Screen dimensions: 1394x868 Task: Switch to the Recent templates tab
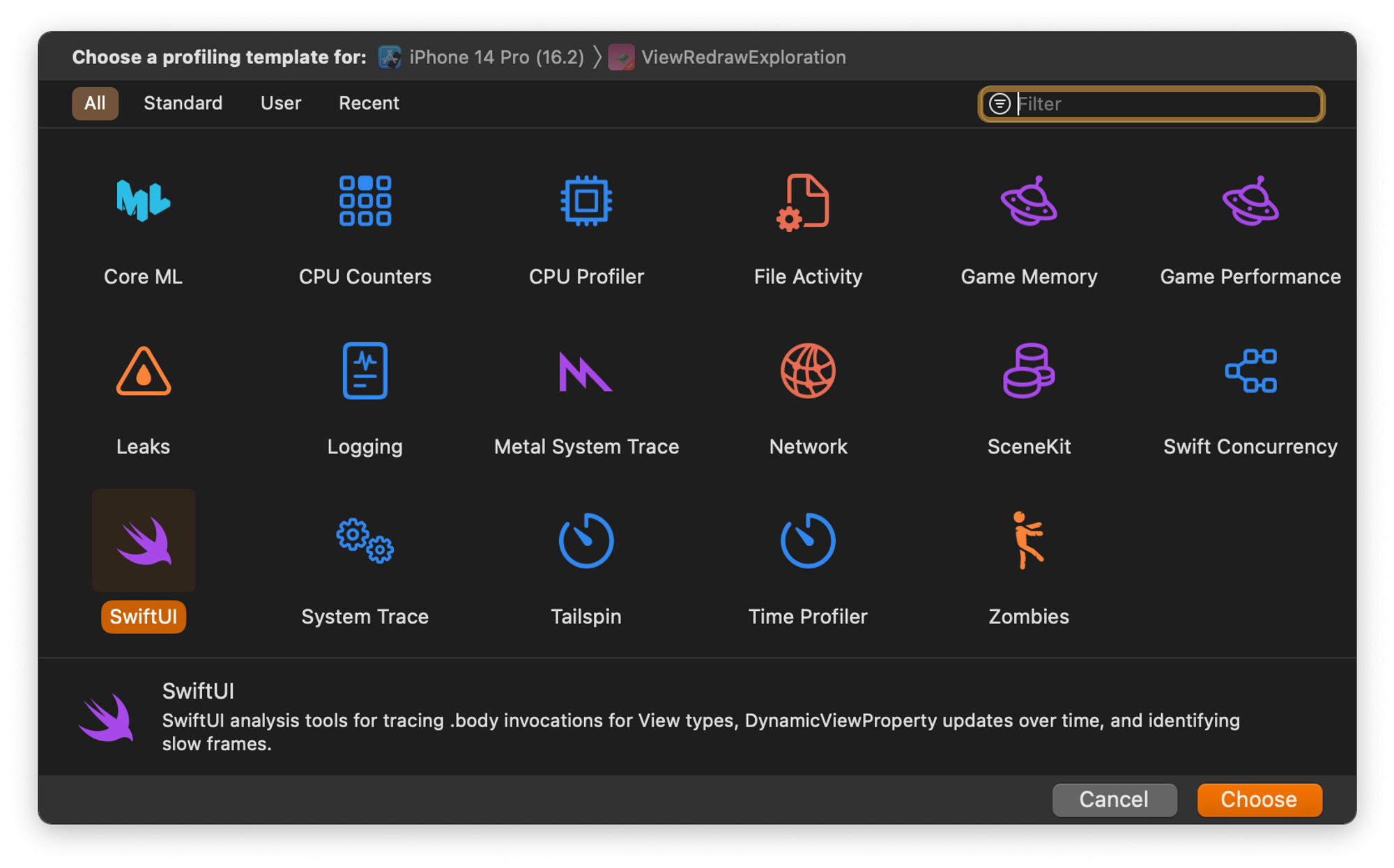[369, 103]
